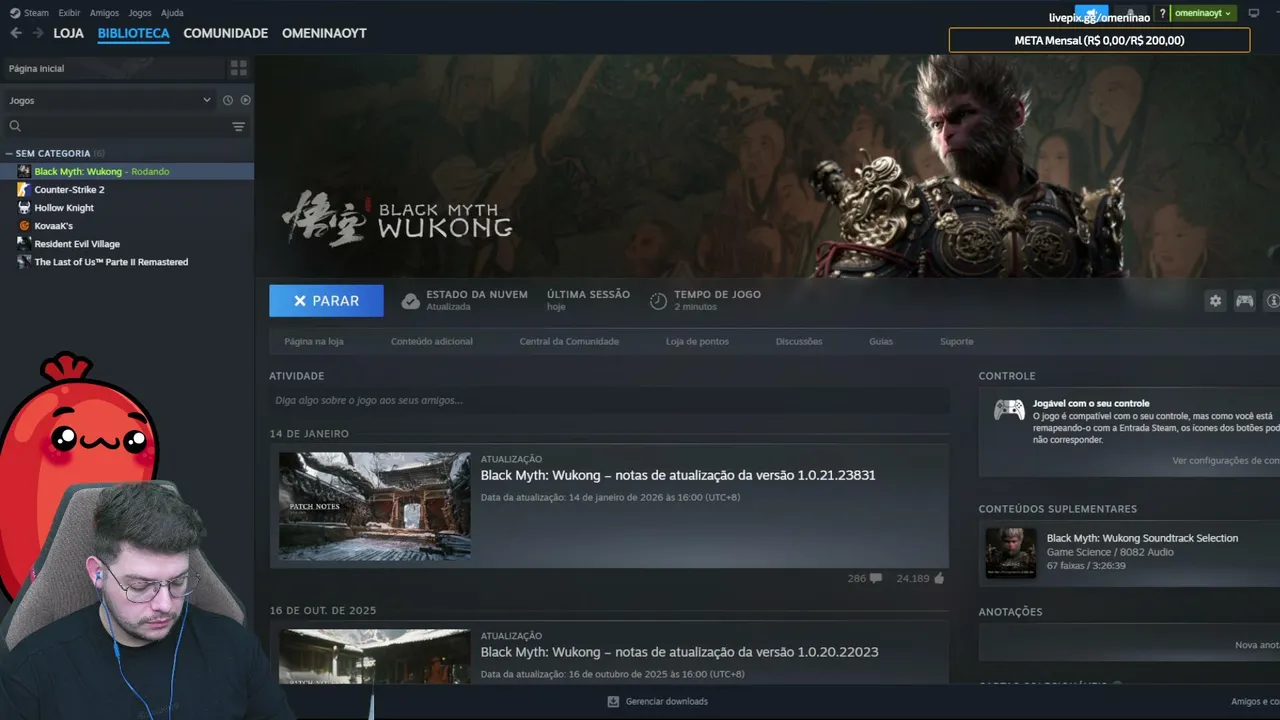Click the gamepad icon in Controle panel
Image resolution: width=1280 pixels, height=720 pixels.
click(x=1009, y=410)
